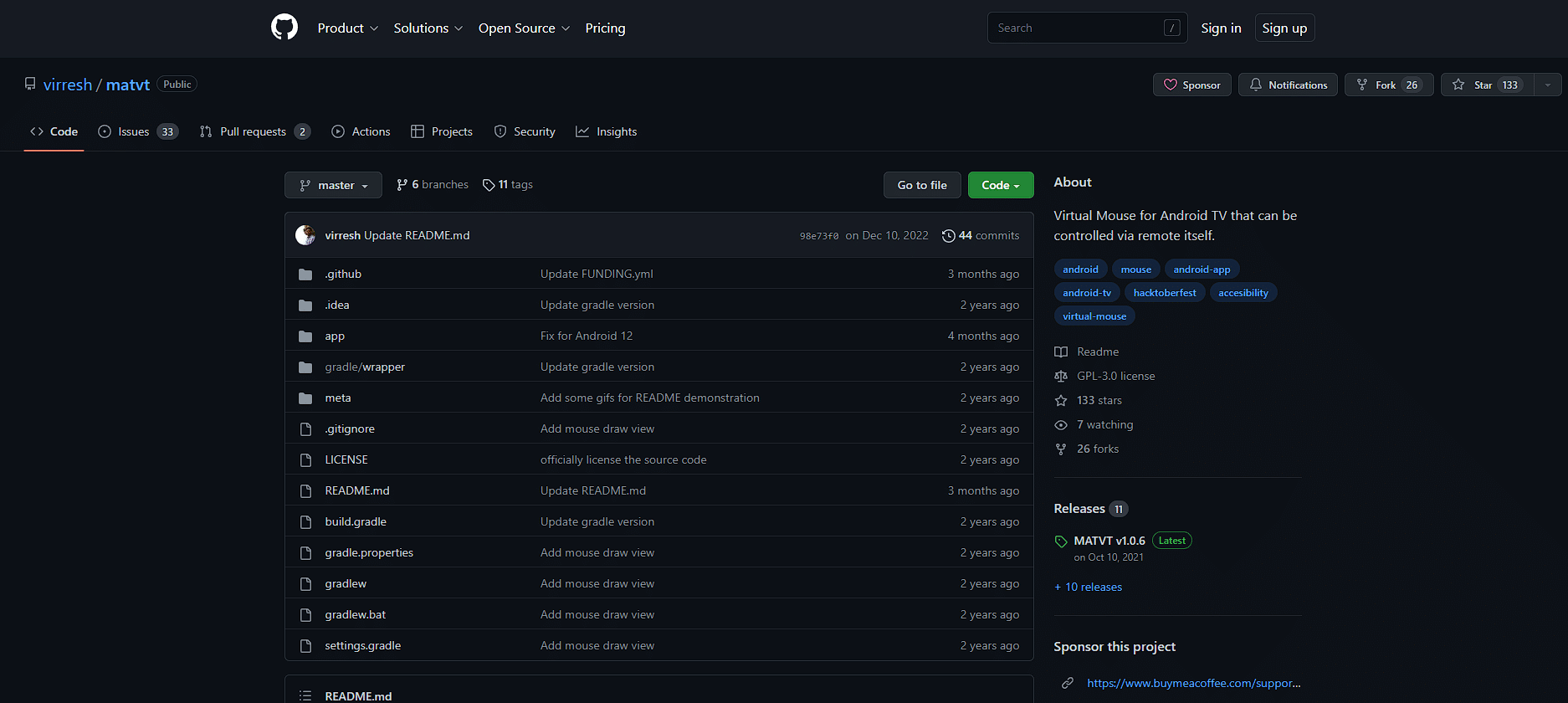Click the .github folder icon
This screenshot has width=1568, height=703.
(x=305, y=275)
